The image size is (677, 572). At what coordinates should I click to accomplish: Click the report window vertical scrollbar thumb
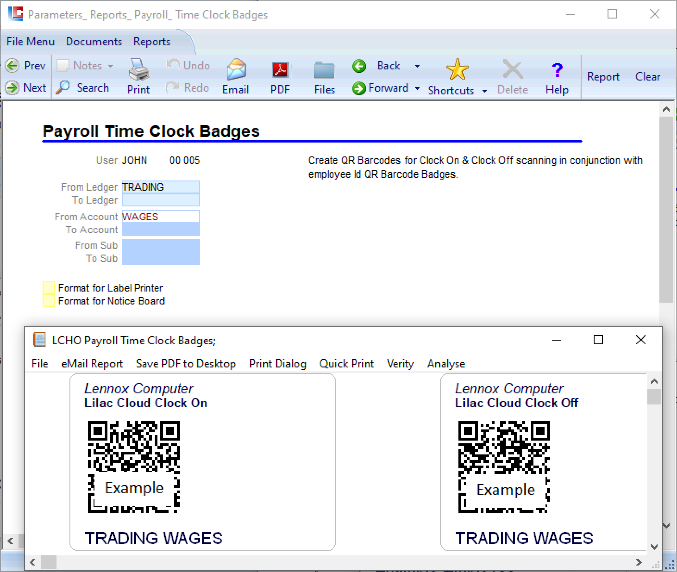click(654, 396)
